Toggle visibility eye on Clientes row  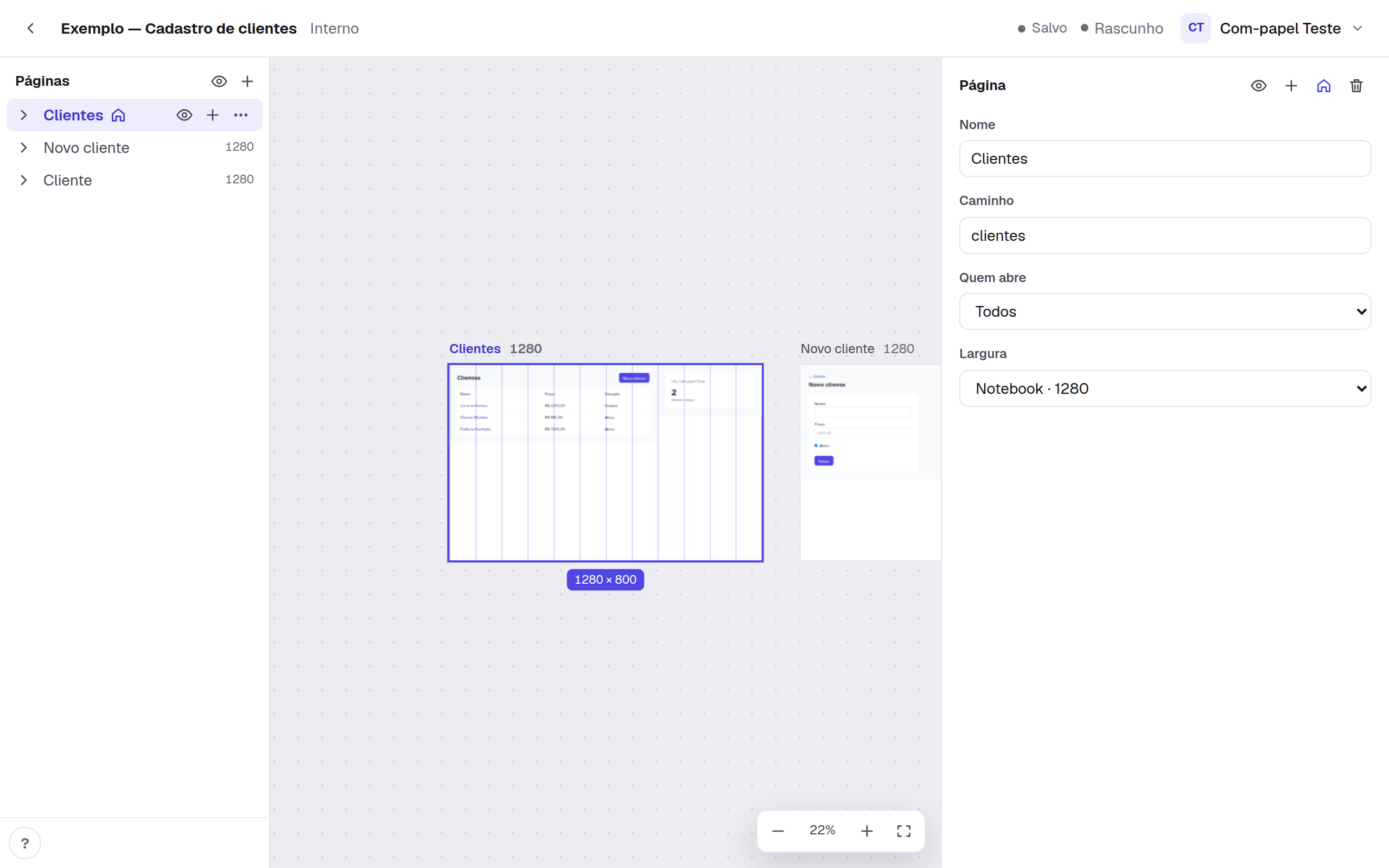pyautogui.click(x=184, y=115)
